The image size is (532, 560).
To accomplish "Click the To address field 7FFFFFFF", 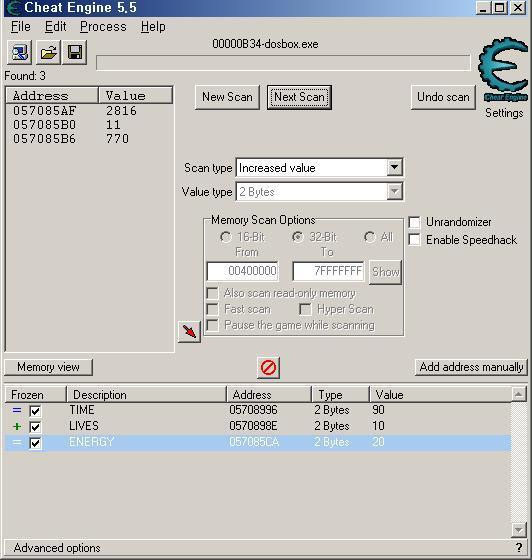I will point(328,271).
